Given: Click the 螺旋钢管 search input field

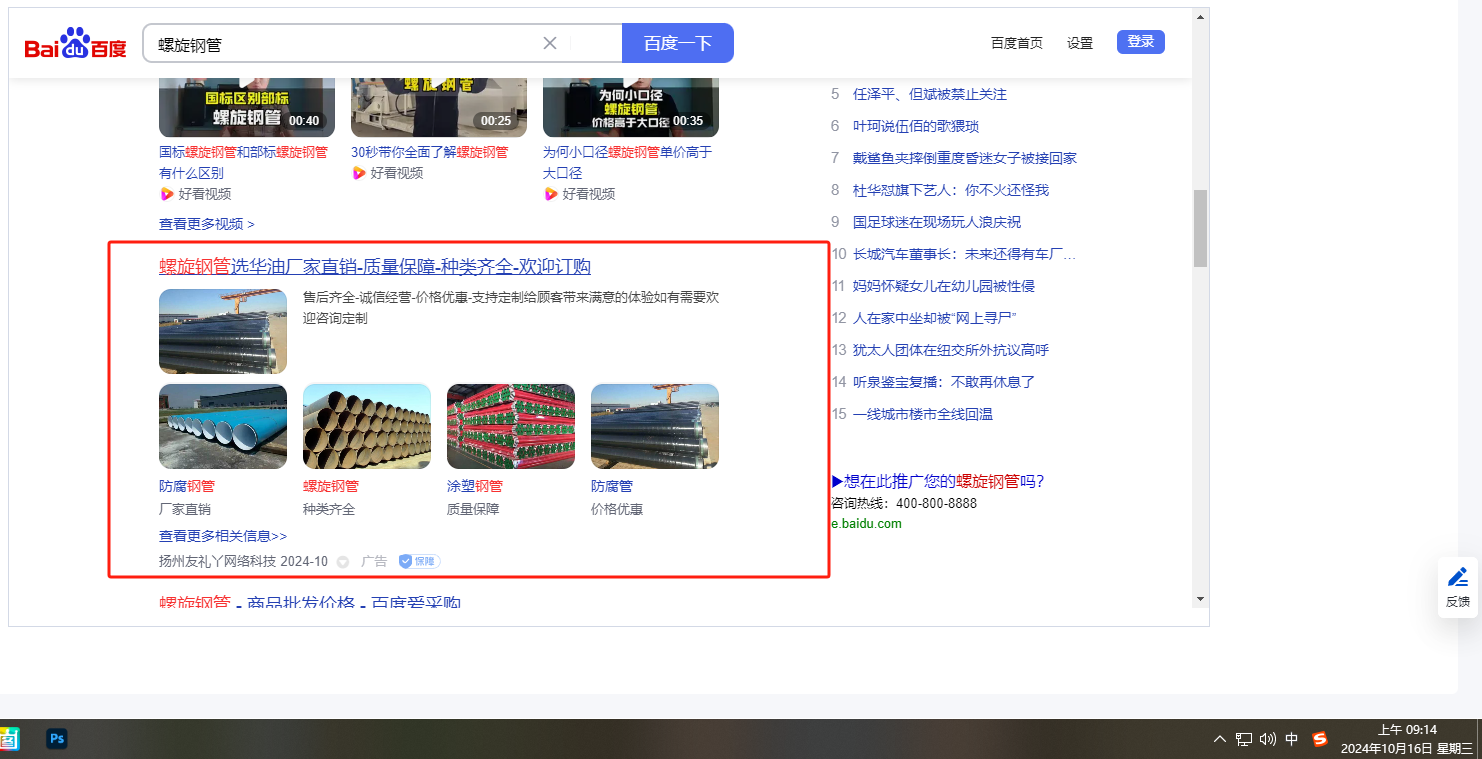Looking at the screenshot, I should pos(340,44).
